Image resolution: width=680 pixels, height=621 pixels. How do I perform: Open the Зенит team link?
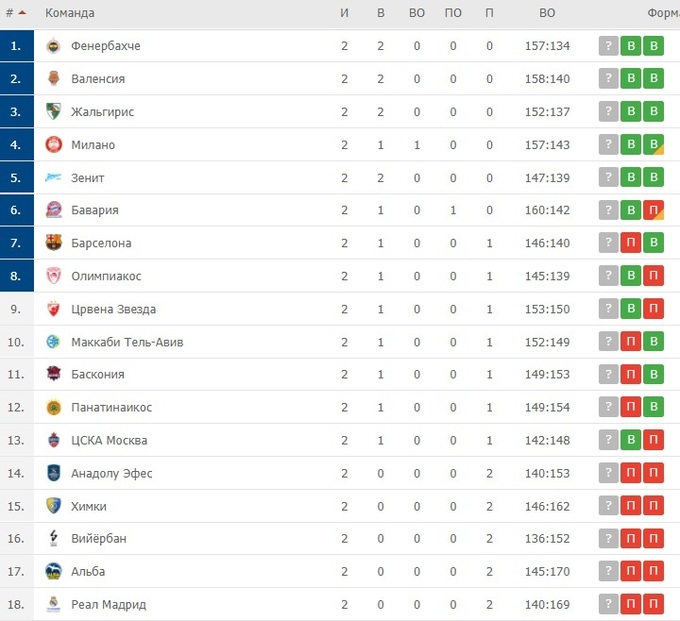(88, 178)
